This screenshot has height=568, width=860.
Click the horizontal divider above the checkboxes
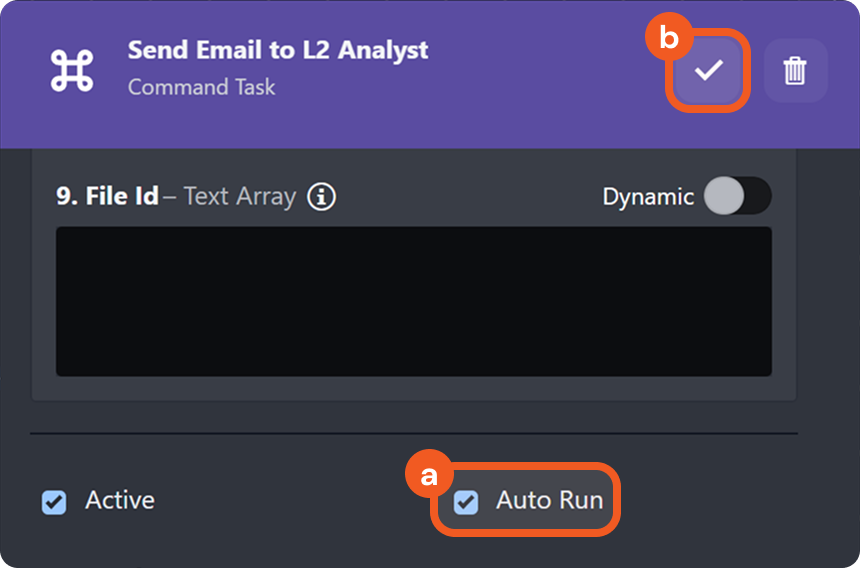tap(413, 434)
